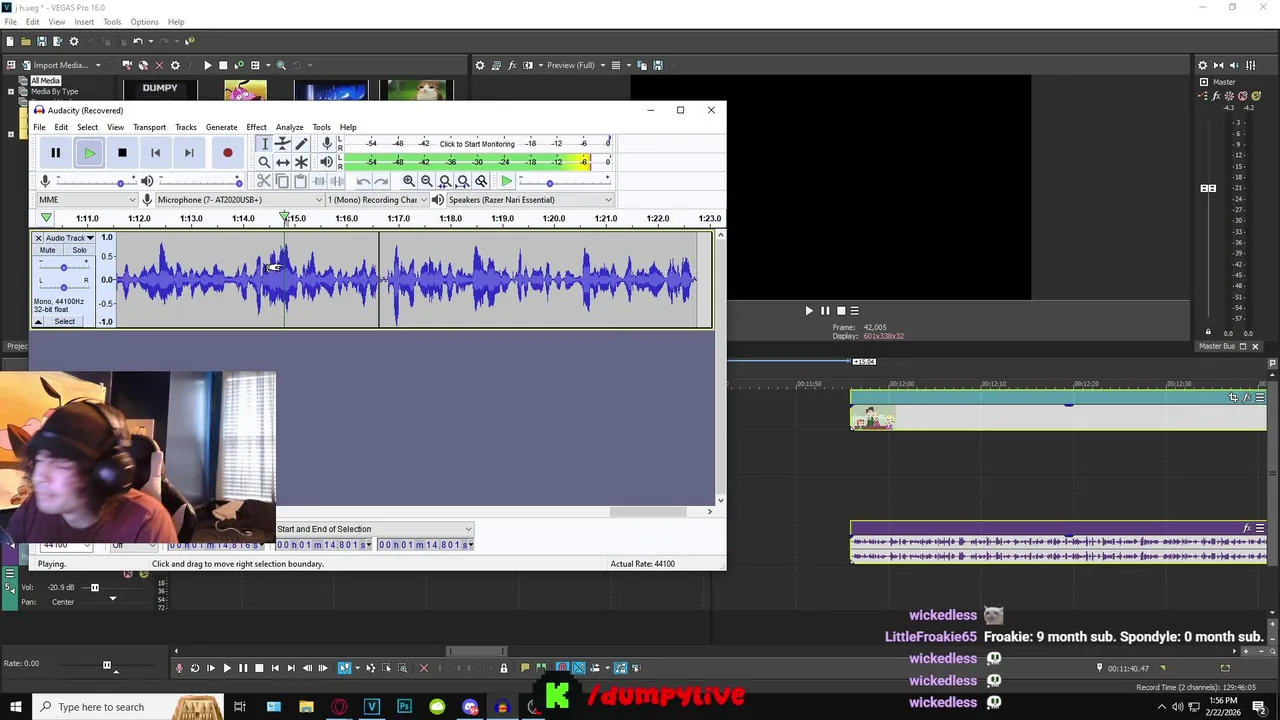Open the Effect menu in Audacity
Screen dimensions: 1280x720
click(256, 127)
